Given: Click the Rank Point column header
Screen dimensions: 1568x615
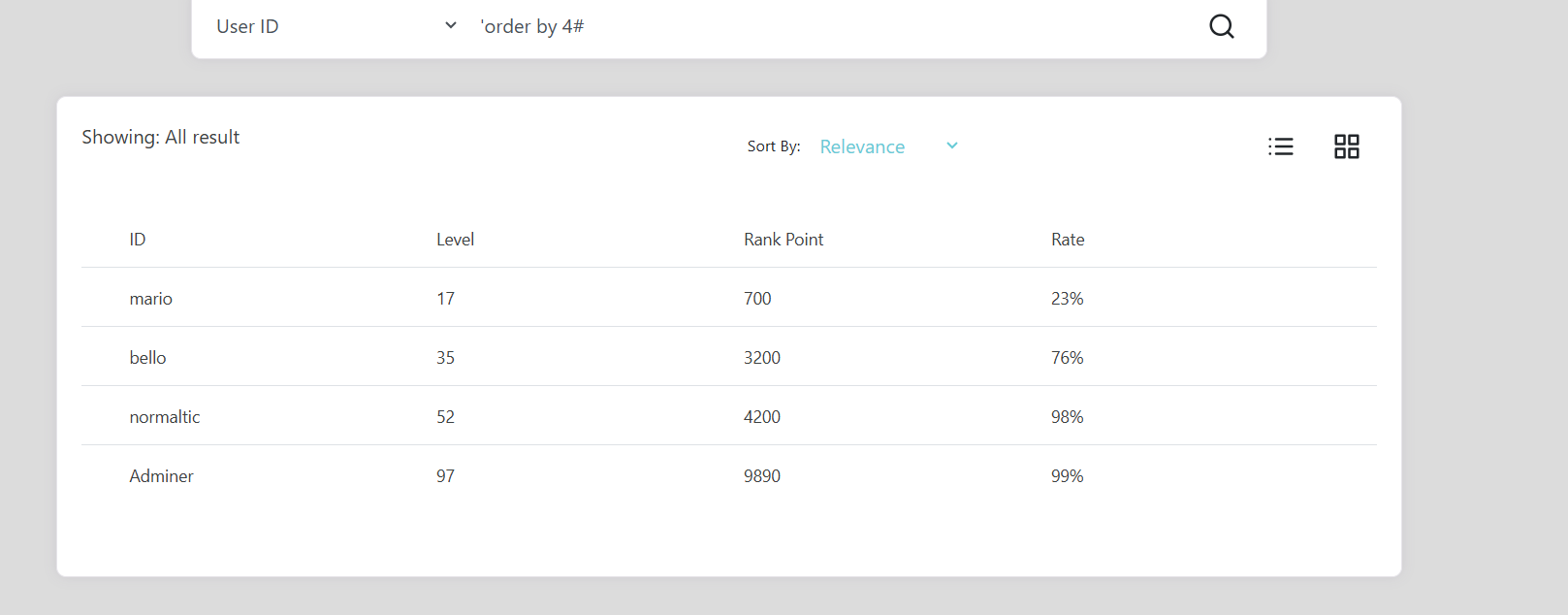Looking at the screenshot, I should [x=784, y=240].
